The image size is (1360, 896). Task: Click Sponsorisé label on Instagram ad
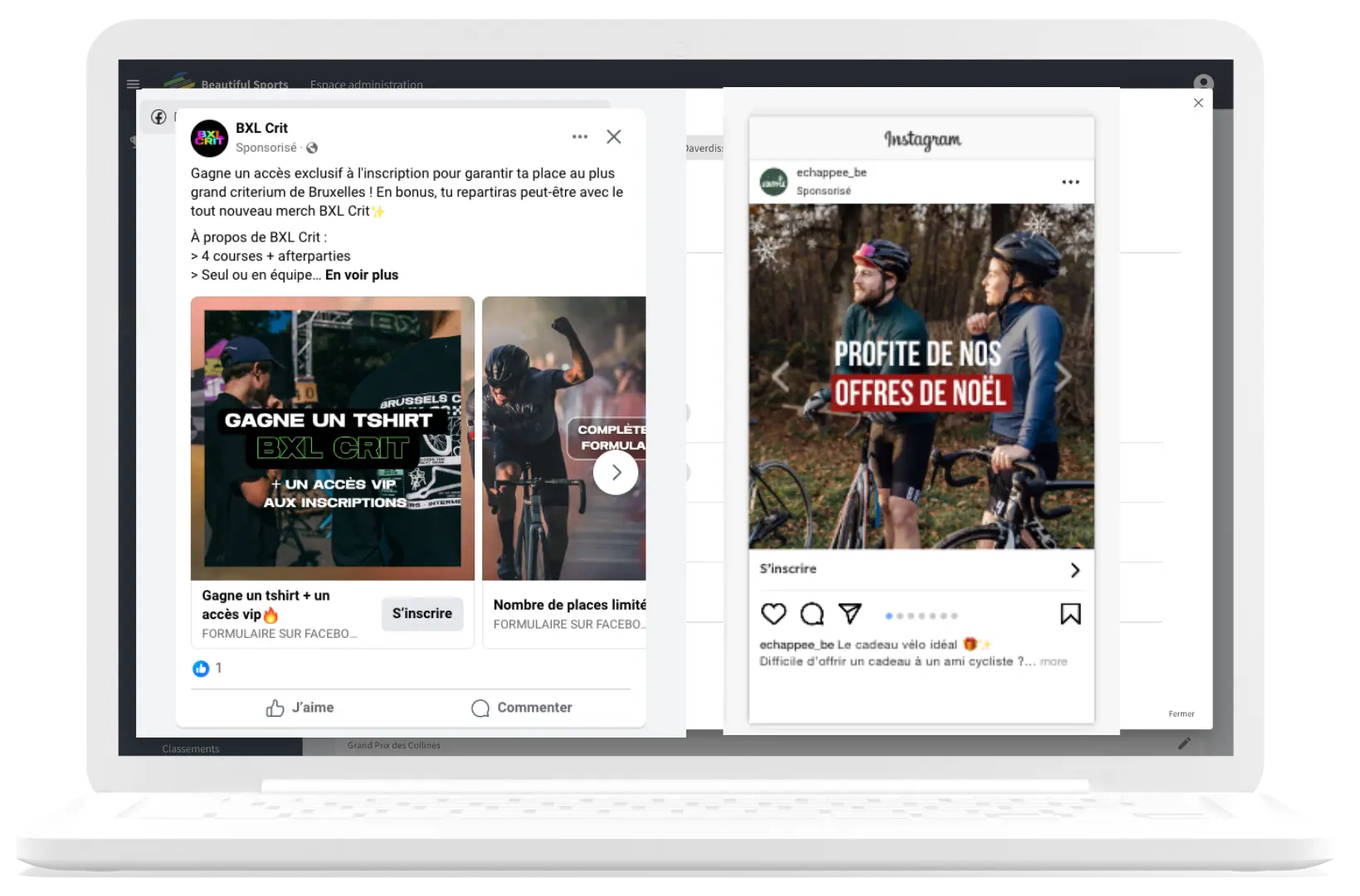click(823, 191)
